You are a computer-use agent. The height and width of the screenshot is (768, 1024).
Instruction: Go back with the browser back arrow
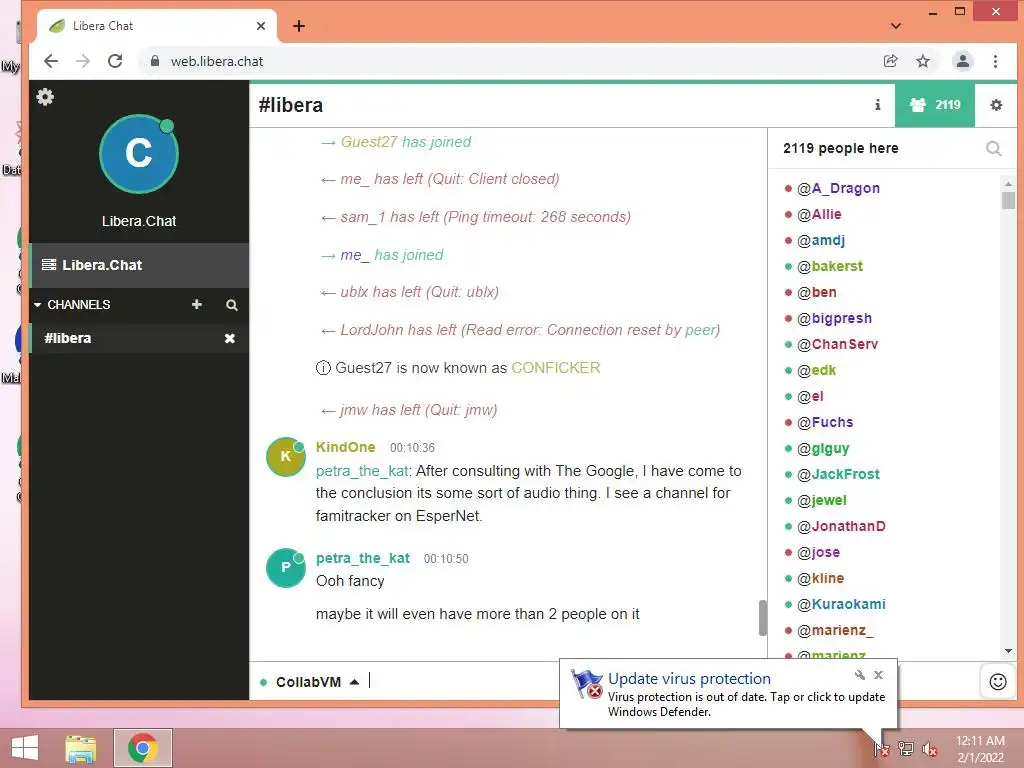tap(51, 61)
